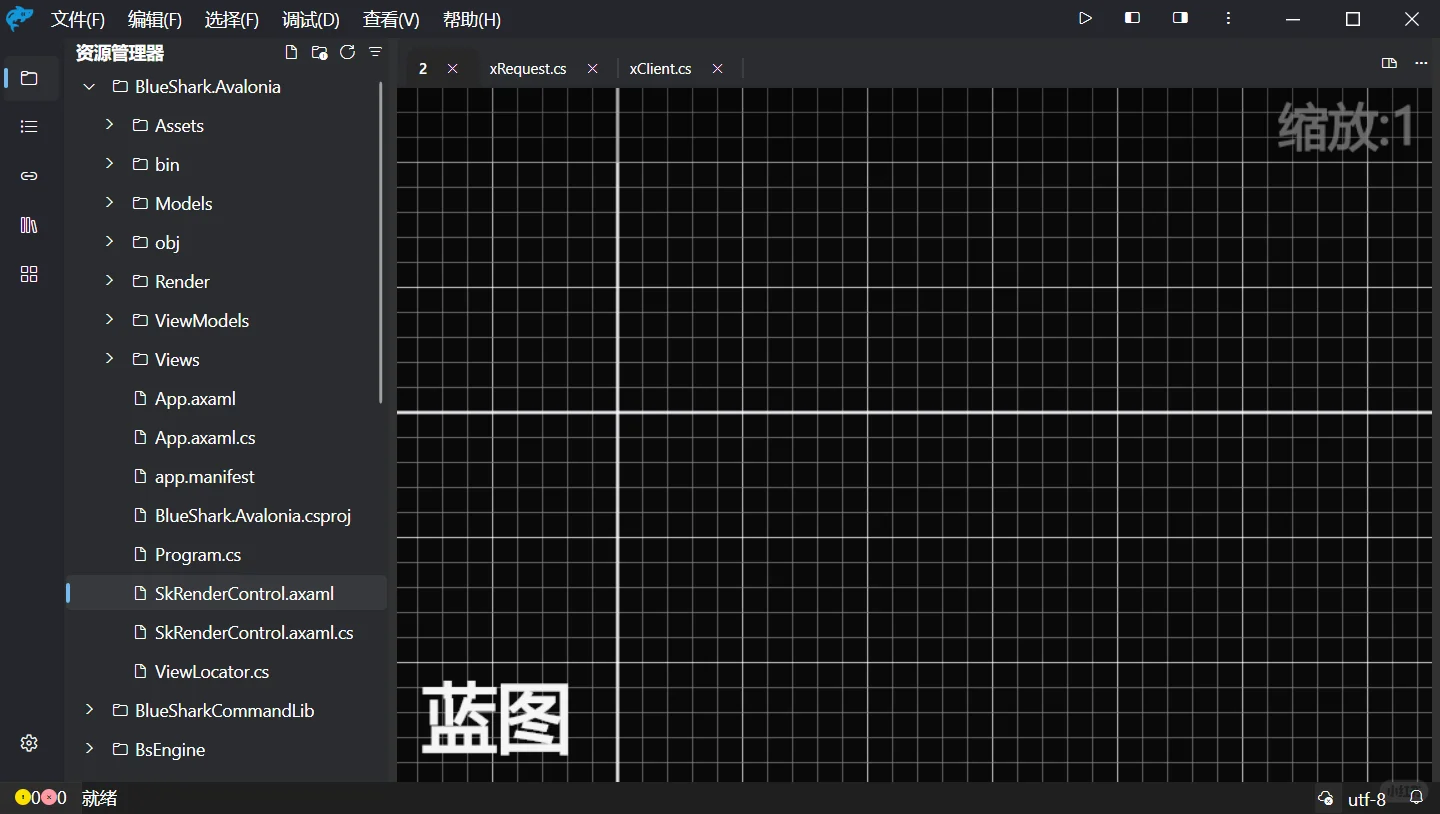
Task: Click the error and warning counter in status bar
Action: tap(40, 798)
